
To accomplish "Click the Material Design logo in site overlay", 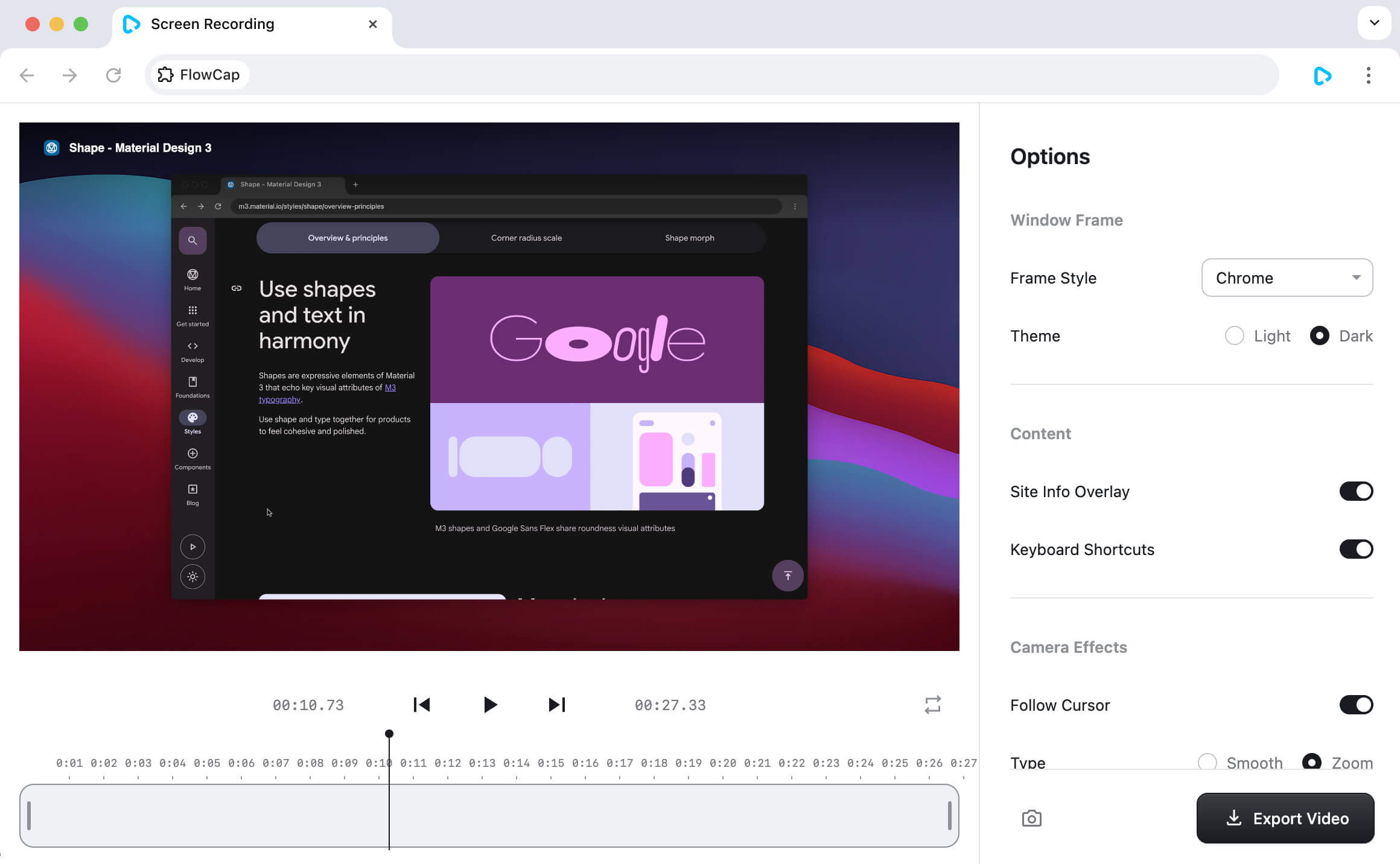I will pyautogui.click(x=52, y=148).
